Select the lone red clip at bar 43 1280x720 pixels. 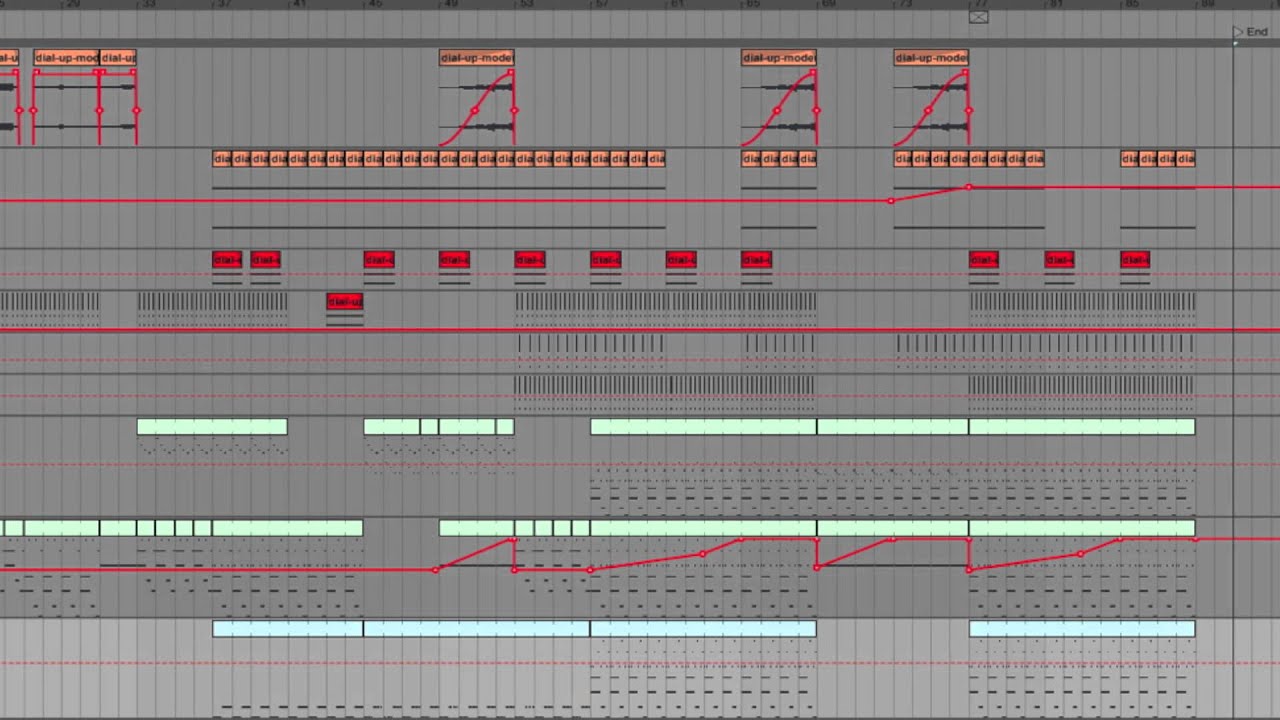[x=345, y=301]
